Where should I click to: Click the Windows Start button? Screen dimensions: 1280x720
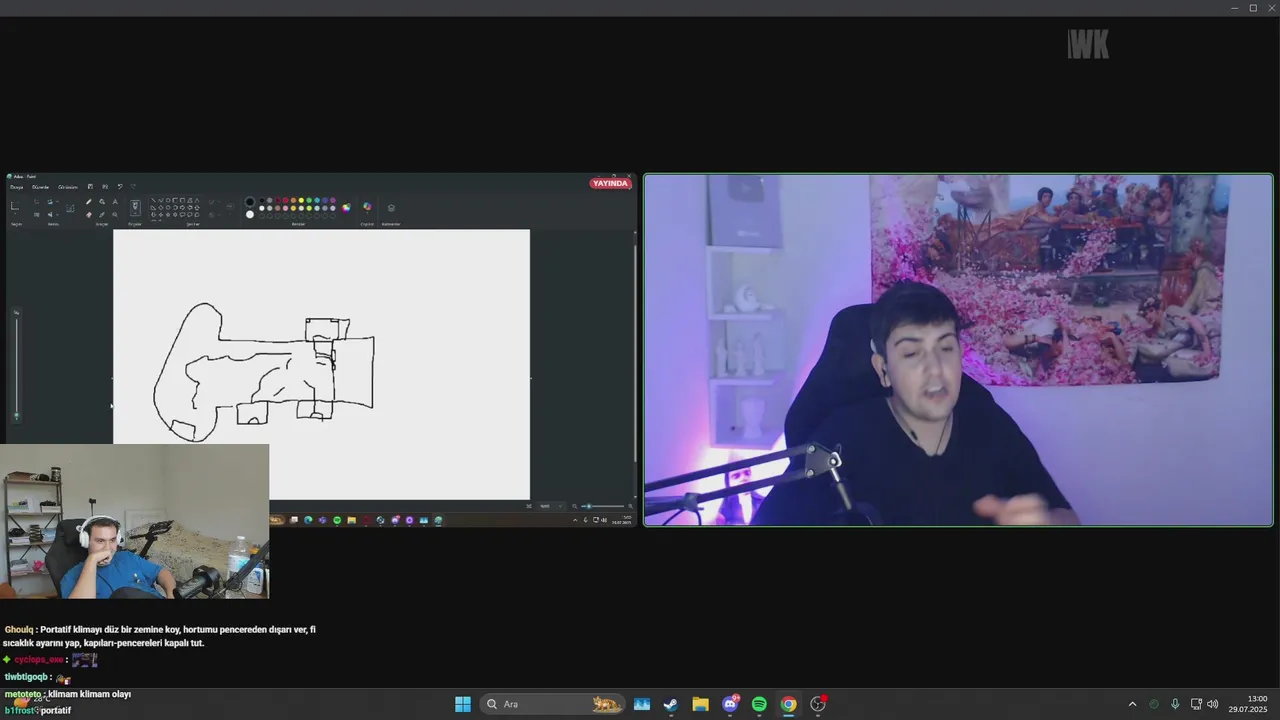[x=463, y=704]
